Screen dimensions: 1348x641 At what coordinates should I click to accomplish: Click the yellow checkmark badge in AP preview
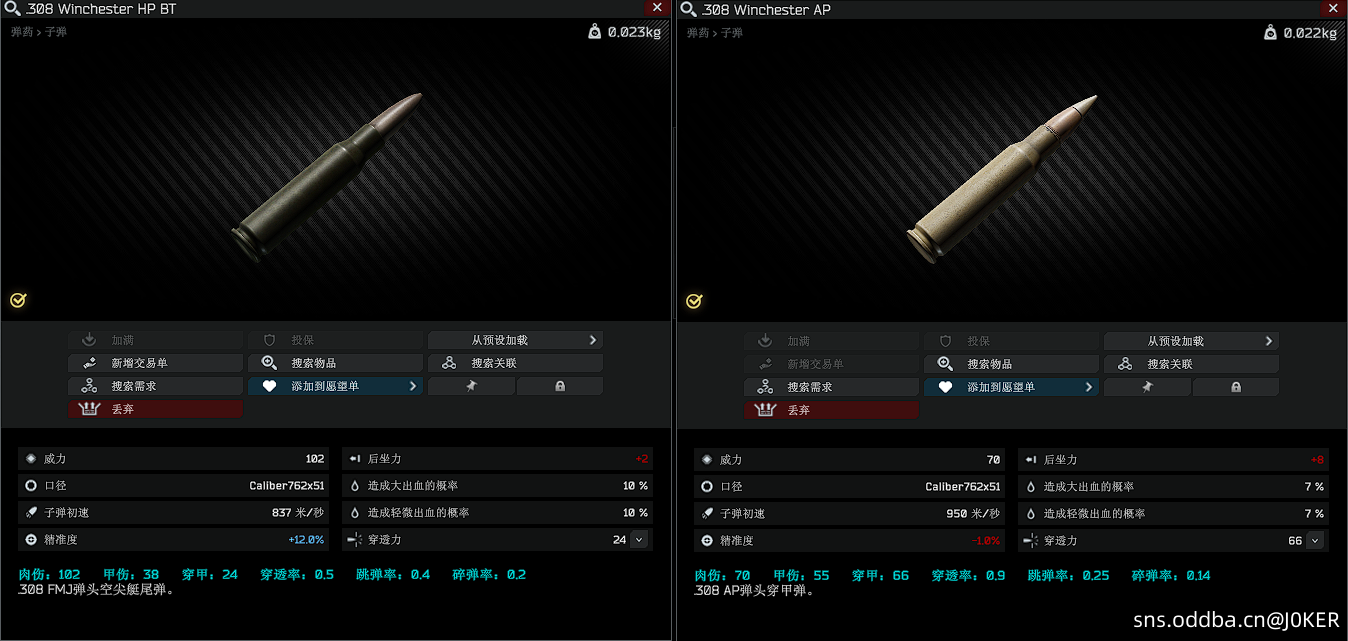coord(694,301)
